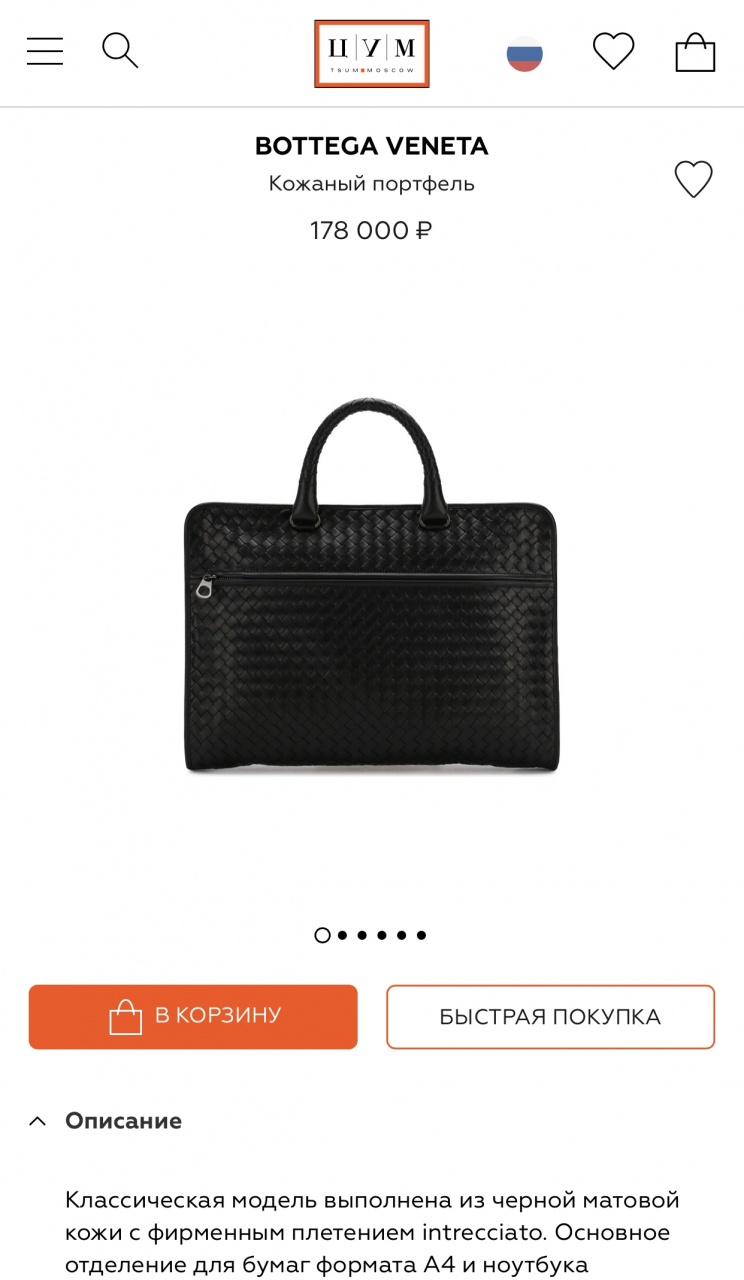Tap the Russian flag region selector
The image size is (744, 1280).
(x=525, y=53)
